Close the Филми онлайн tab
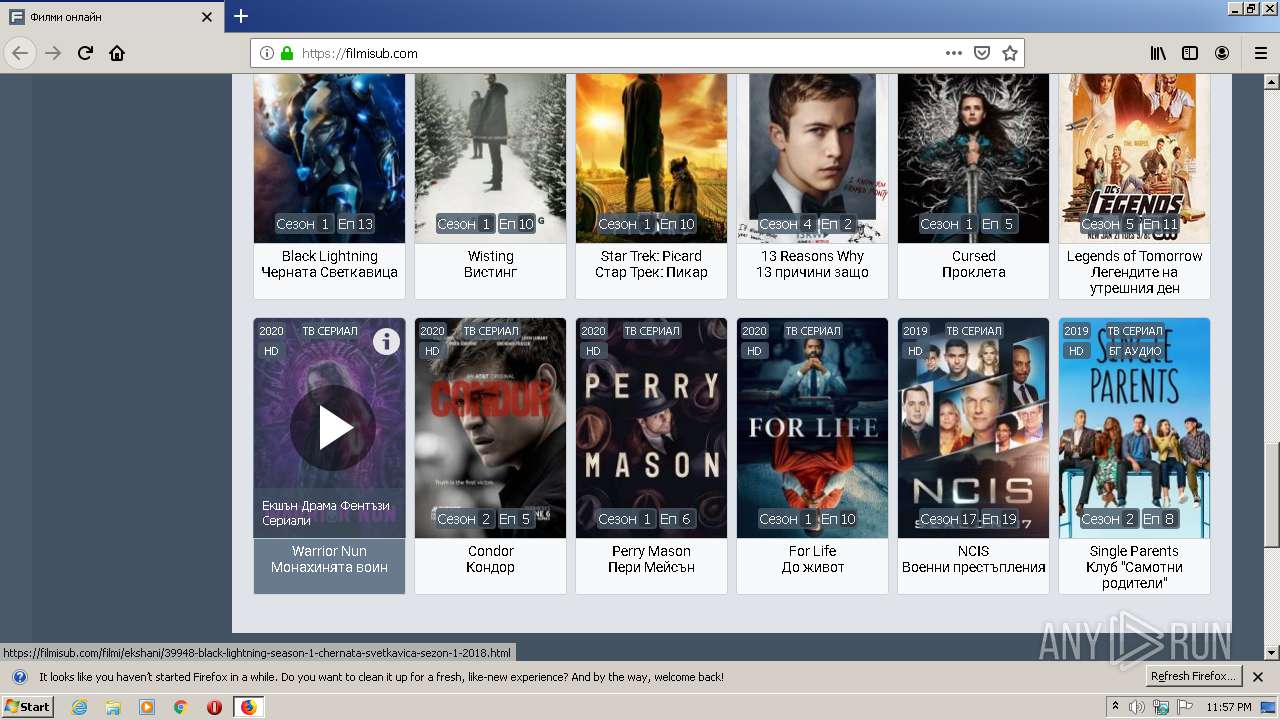Image resolution: width=1280 pixels, height=720 pixels. [x=207, y=17]
